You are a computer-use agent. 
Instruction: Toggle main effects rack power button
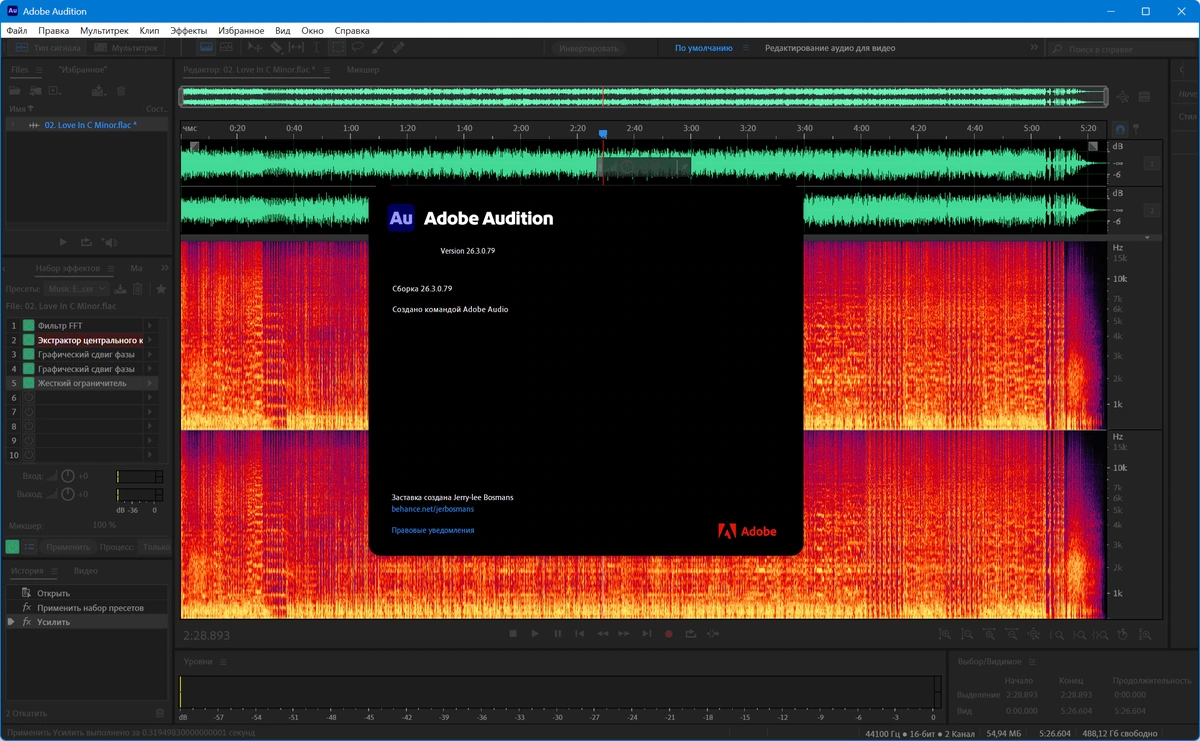coord(12,547)
